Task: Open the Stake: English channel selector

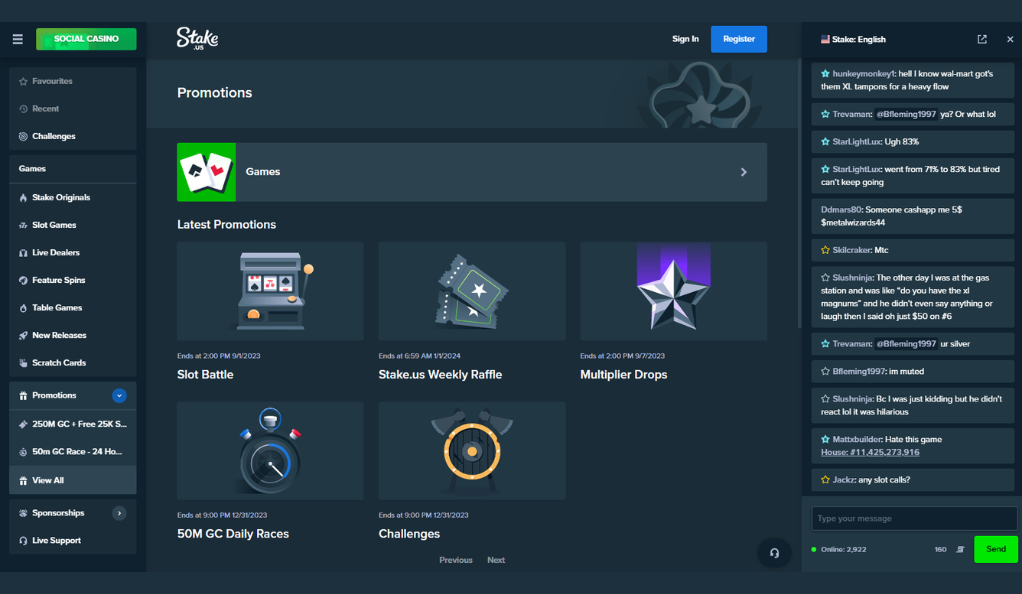Action: tap(853, 39)
